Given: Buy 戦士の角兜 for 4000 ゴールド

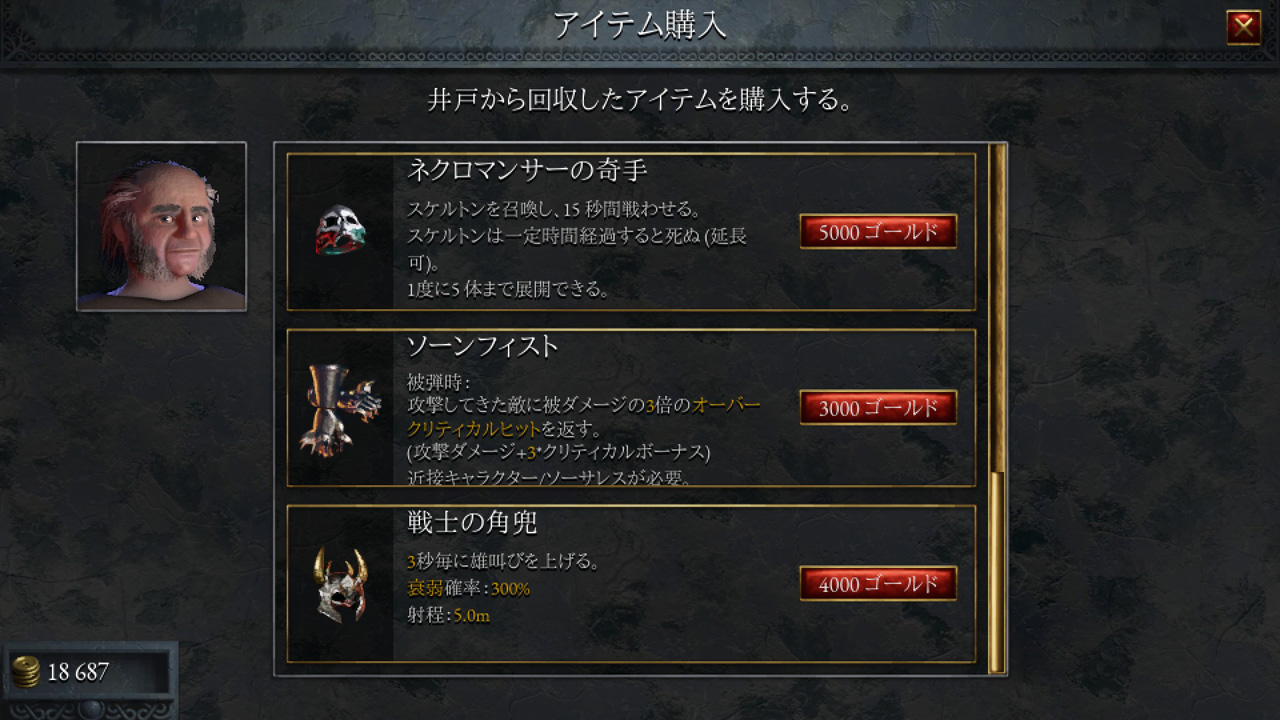Looking at the screenshot, I should 878,584.
